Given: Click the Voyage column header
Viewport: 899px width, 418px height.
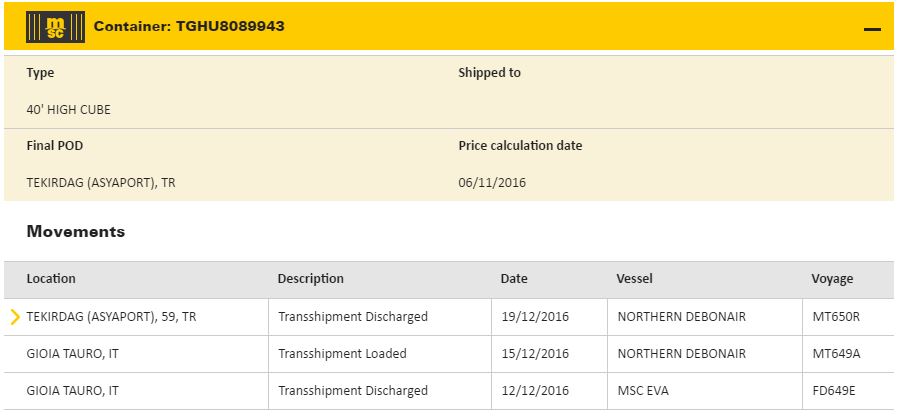Looking at the screenshot, I should (x=832, y=279).
